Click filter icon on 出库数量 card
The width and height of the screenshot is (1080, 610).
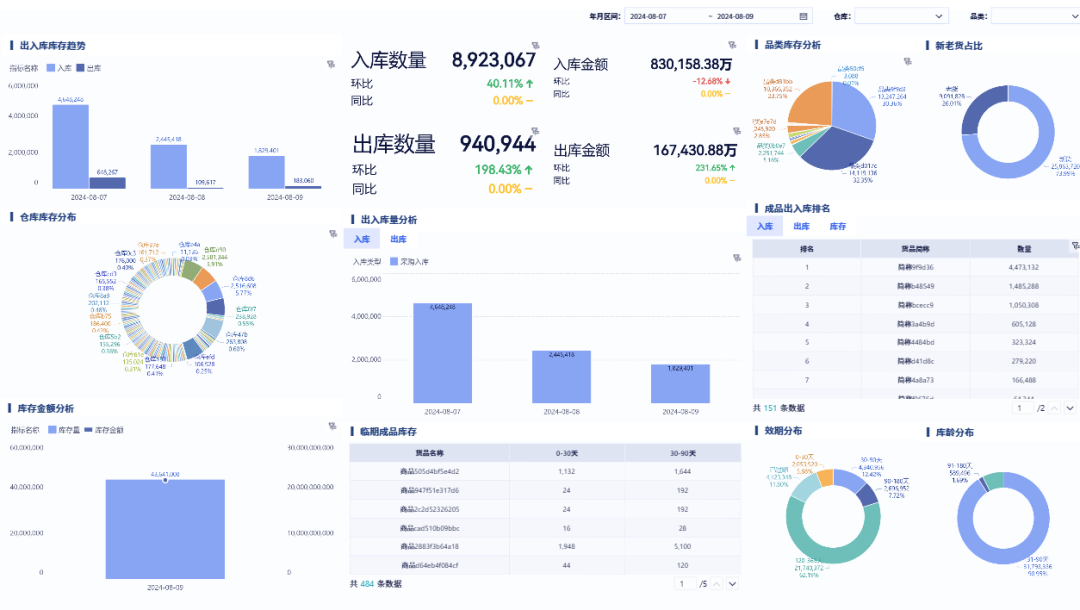[x=535, y=131]
